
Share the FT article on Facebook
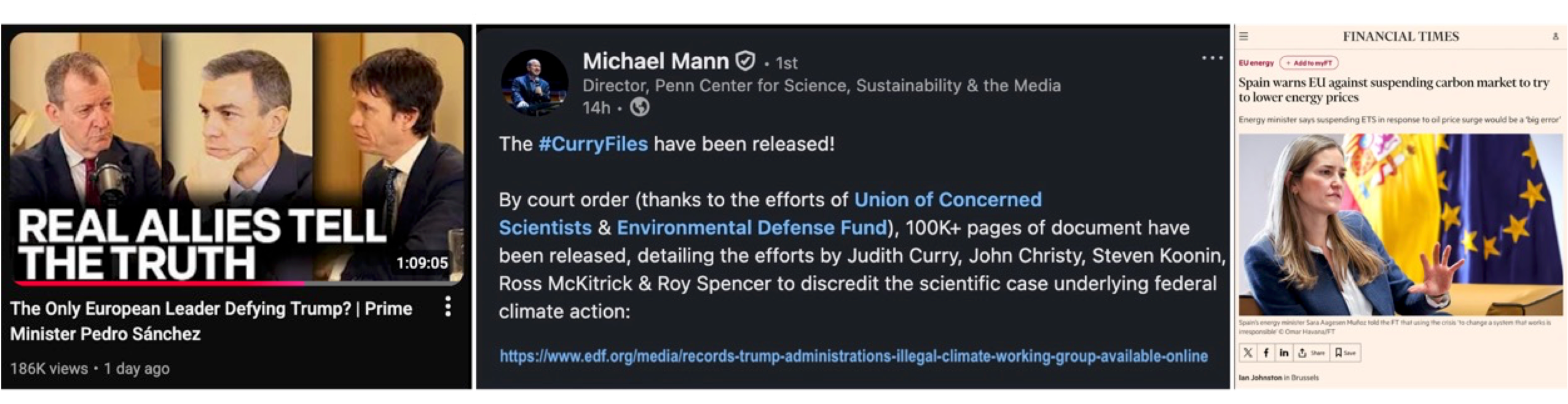(1266, 353)
